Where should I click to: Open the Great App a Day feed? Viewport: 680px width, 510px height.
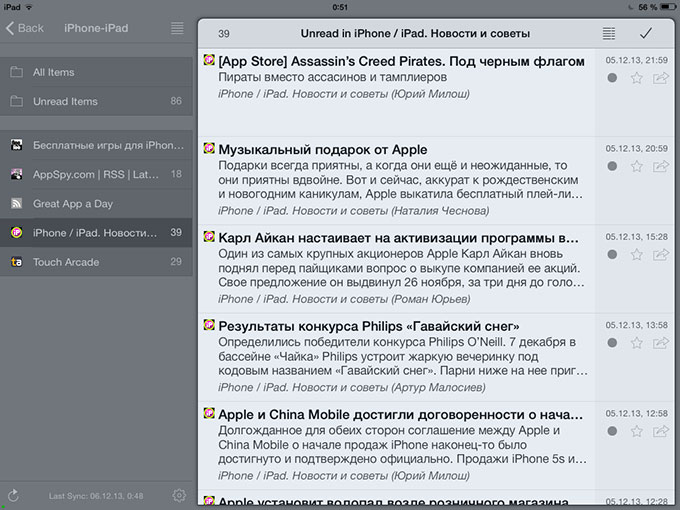[96, 203]
